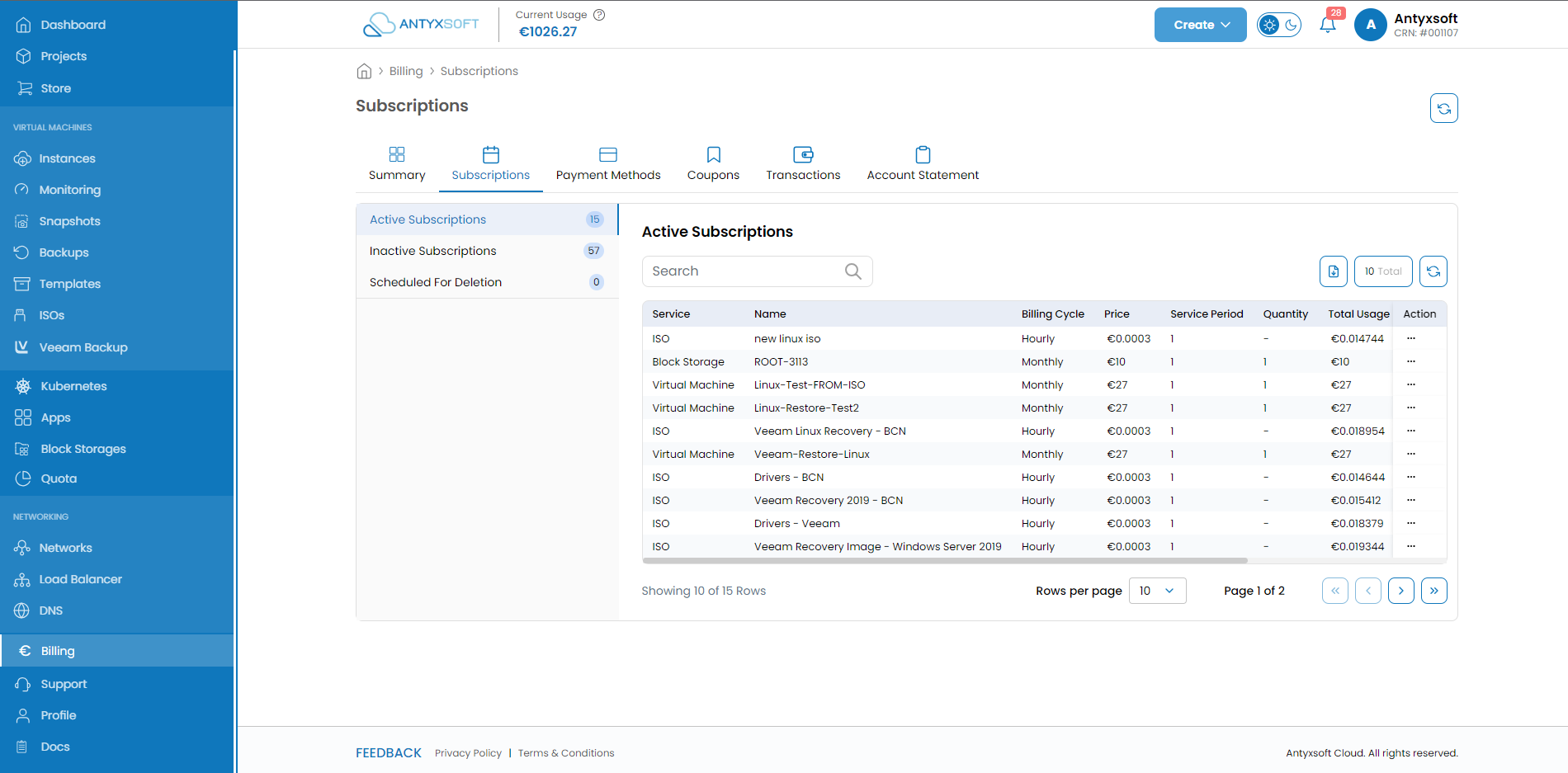The width and height of the screenshot is (1568, 773).
Task: Open the FEEDBACK link in footer
Action: 389,753
